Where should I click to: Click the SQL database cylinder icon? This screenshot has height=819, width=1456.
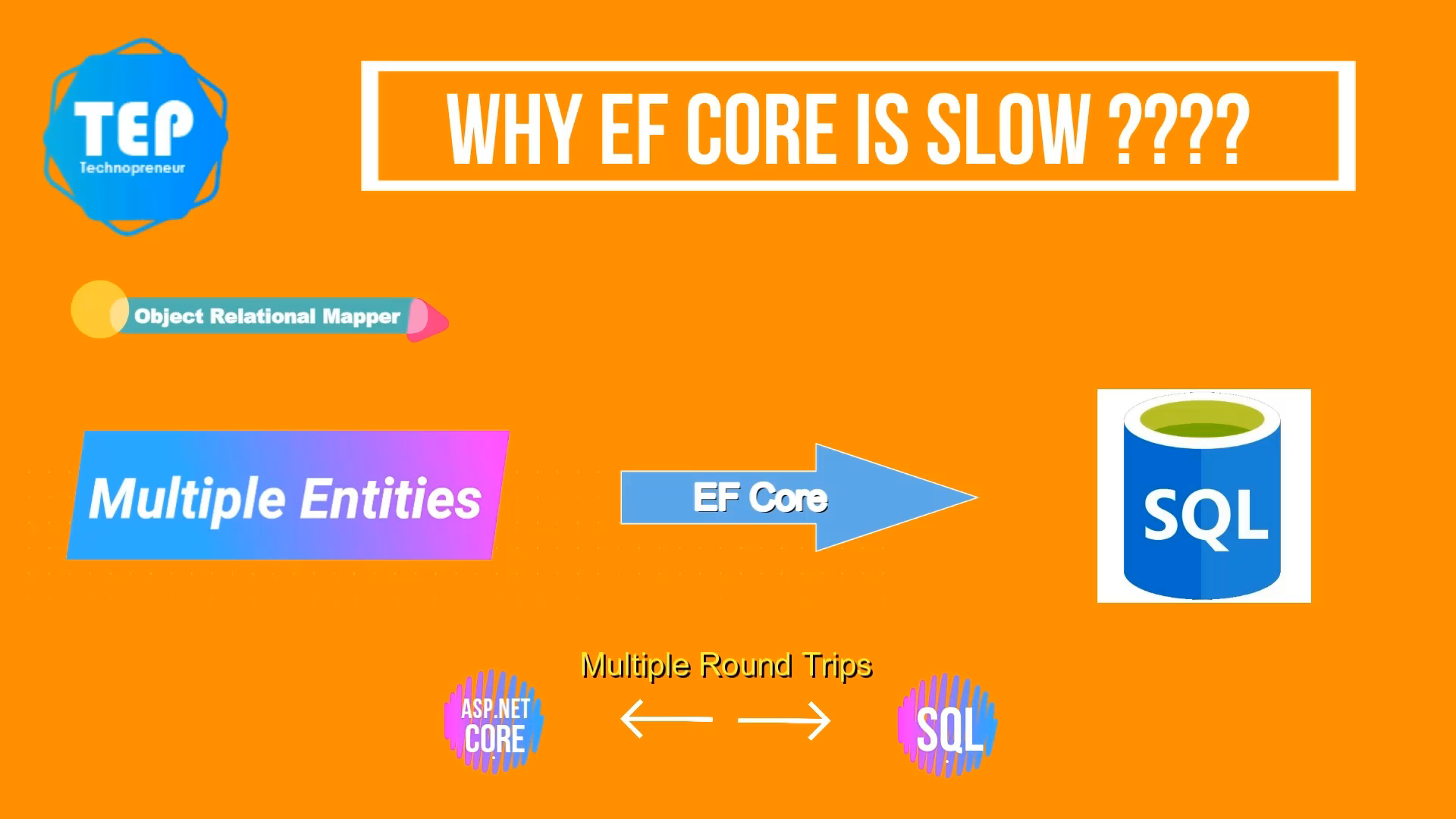click(x=1203, y=497)
